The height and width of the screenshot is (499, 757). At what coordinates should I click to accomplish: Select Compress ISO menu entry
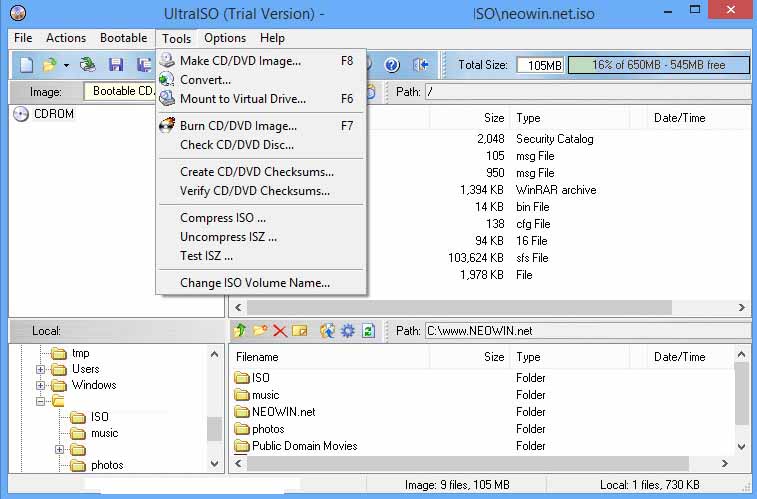[261, 218]
